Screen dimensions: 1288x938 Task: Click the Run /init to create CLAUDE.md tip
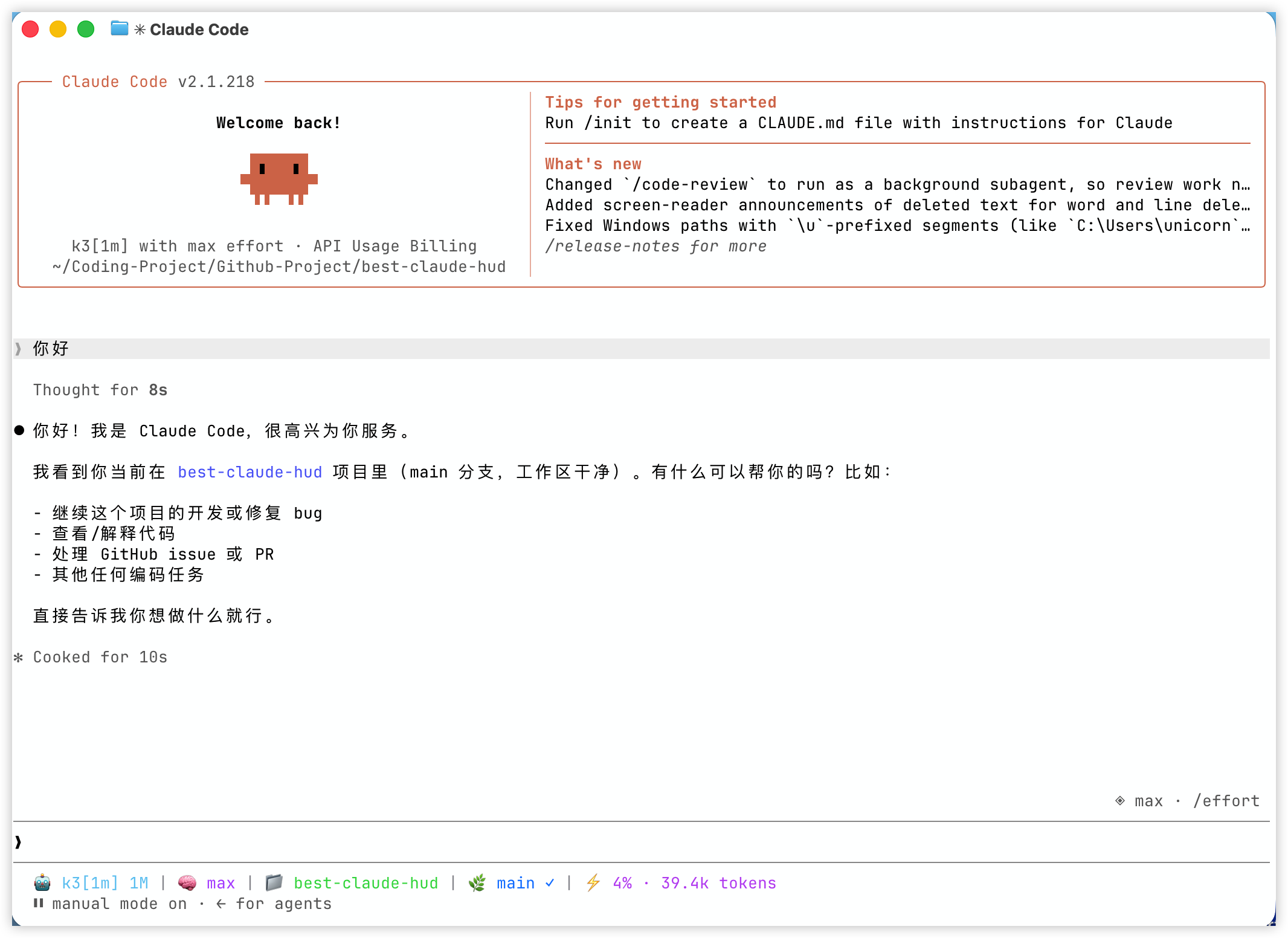tap(859, 123)
